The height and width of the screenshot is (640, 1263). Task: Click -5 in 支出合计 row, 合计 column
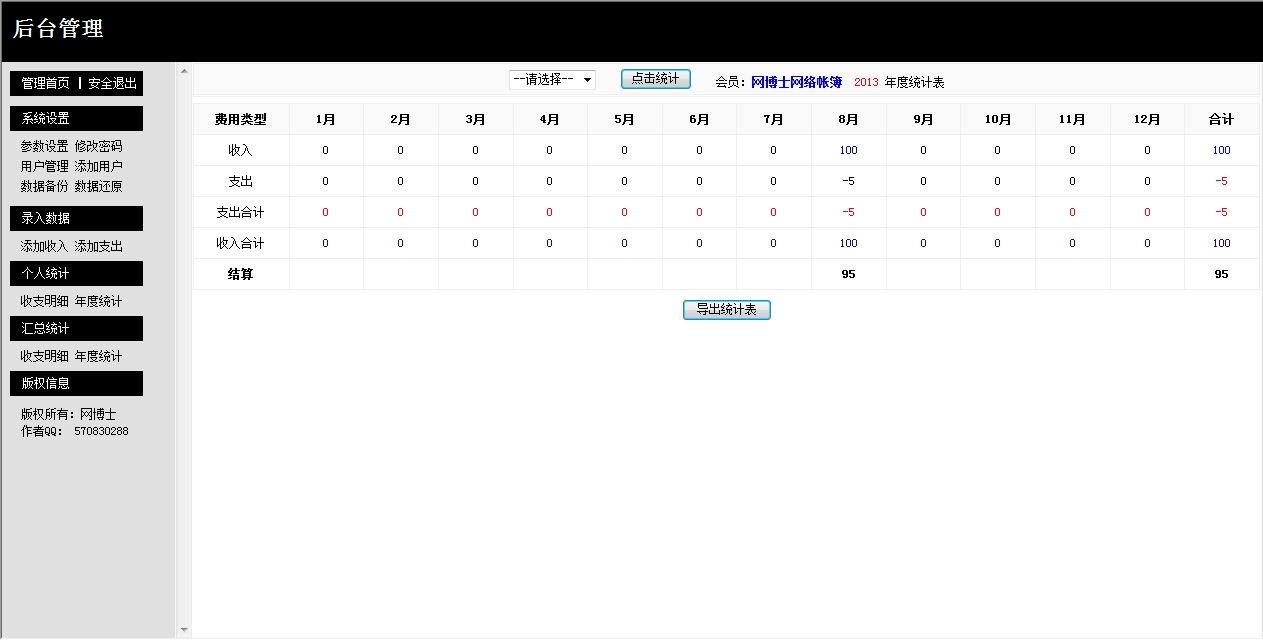coord(1221,212)
